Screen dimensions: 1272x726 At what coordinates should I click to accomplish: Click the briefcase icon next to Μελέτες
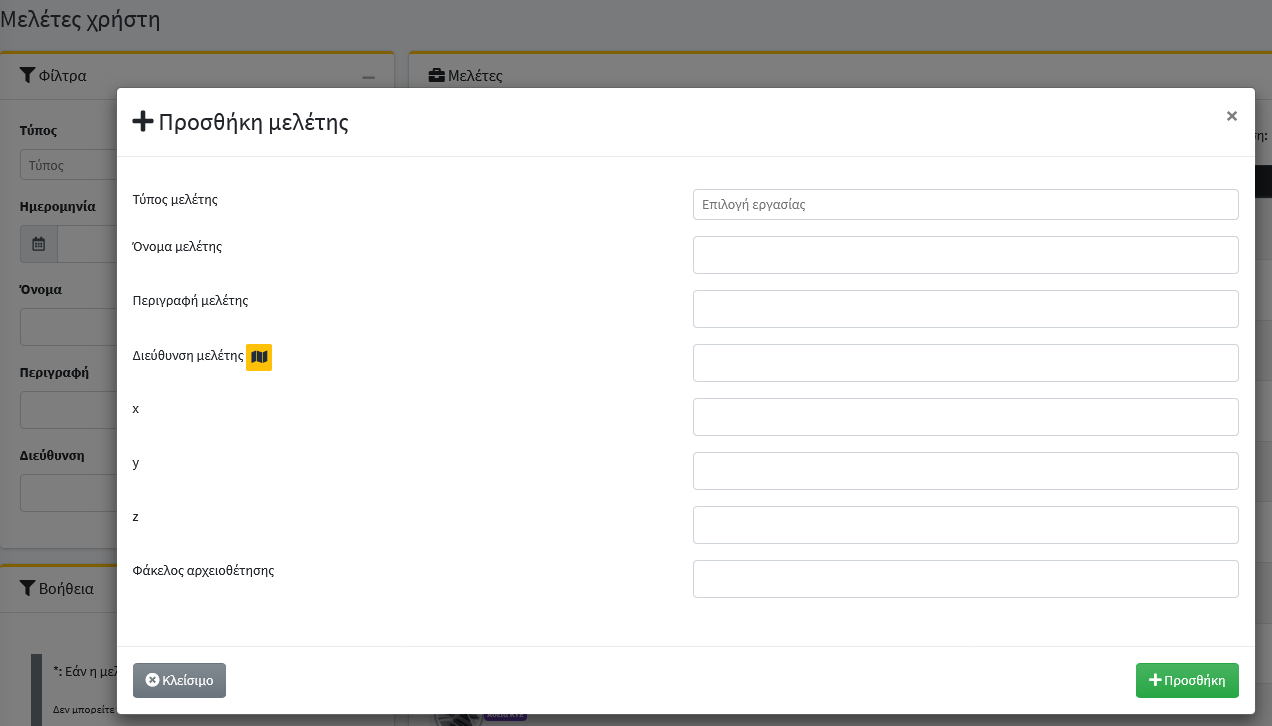tap(436, 76)
